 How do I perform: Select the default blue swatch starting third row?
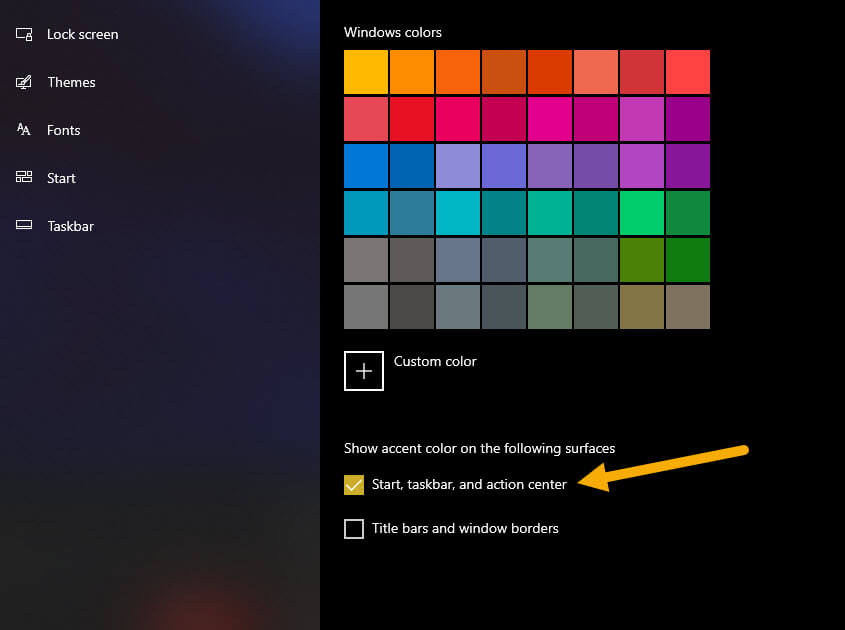[366, 166]
